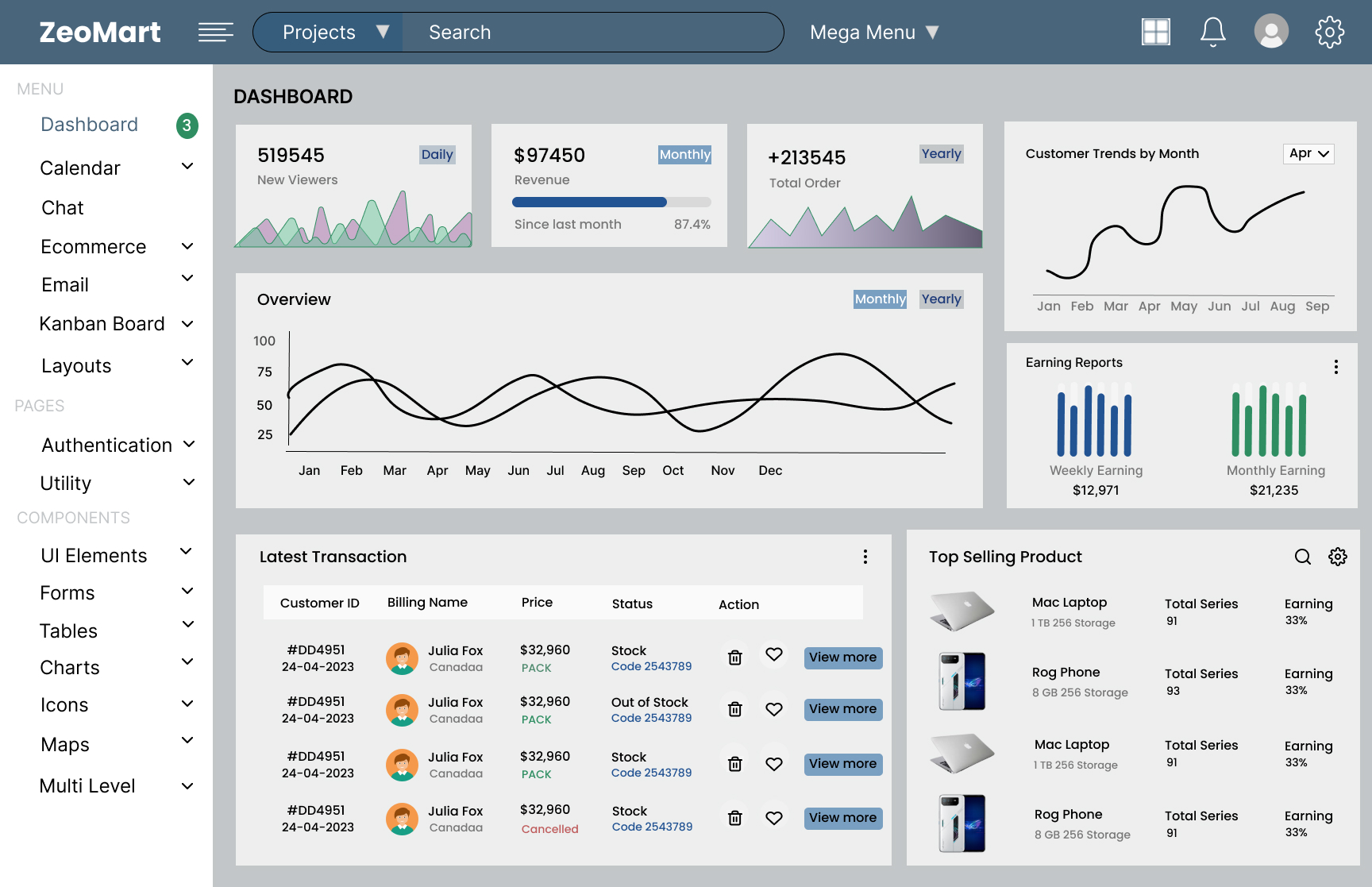Image resolution: width=1372 pixels, height=887 pixels.
Task: Click search icon in Top Selling Product
Action: tap(1302, 557)
